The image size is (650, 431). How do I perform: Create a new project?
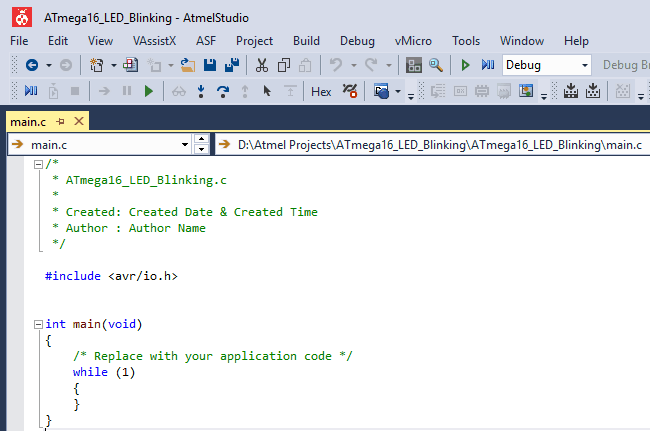[x=97, y=65]
